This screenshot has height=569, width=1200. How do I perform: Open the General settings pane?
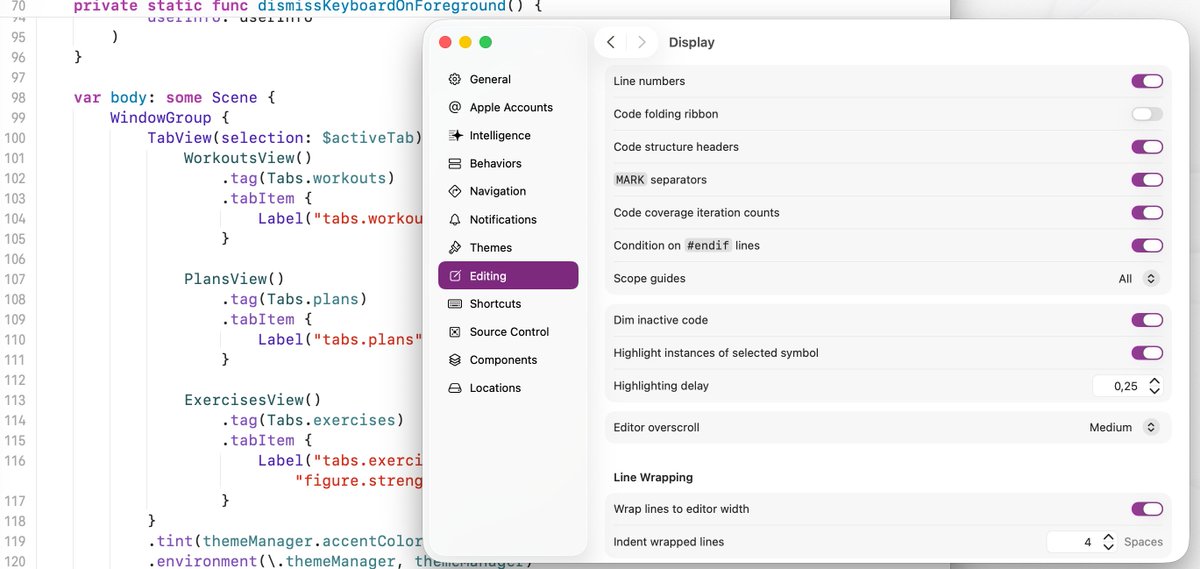pyautogui.click(x=508, y=79)
